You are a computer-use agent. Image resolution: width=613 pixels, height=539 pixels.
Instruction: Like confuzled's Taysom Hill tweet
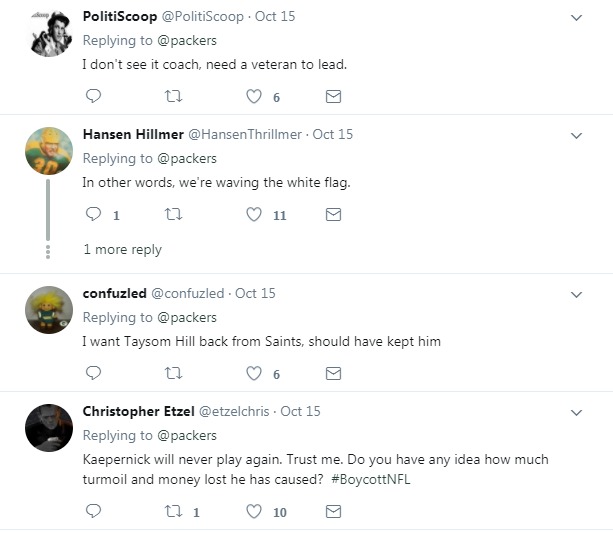pyautogui.click(x=254, y=373)
